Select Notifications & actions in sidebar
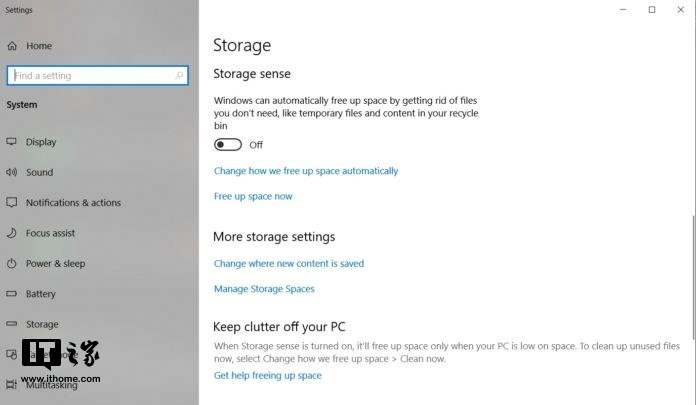696x405 pixels. click(73, 202)
